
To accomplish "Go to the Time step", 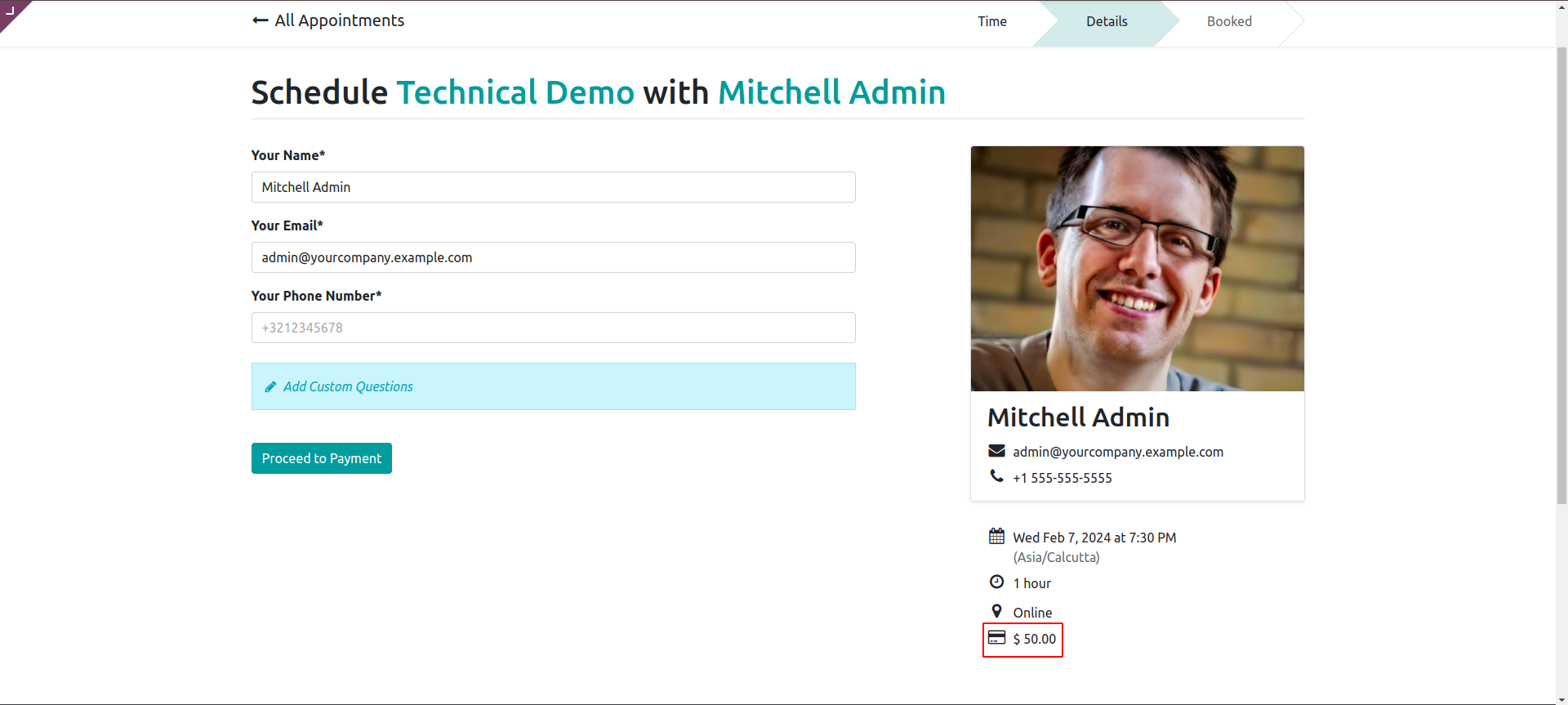I will pos(992,21).
